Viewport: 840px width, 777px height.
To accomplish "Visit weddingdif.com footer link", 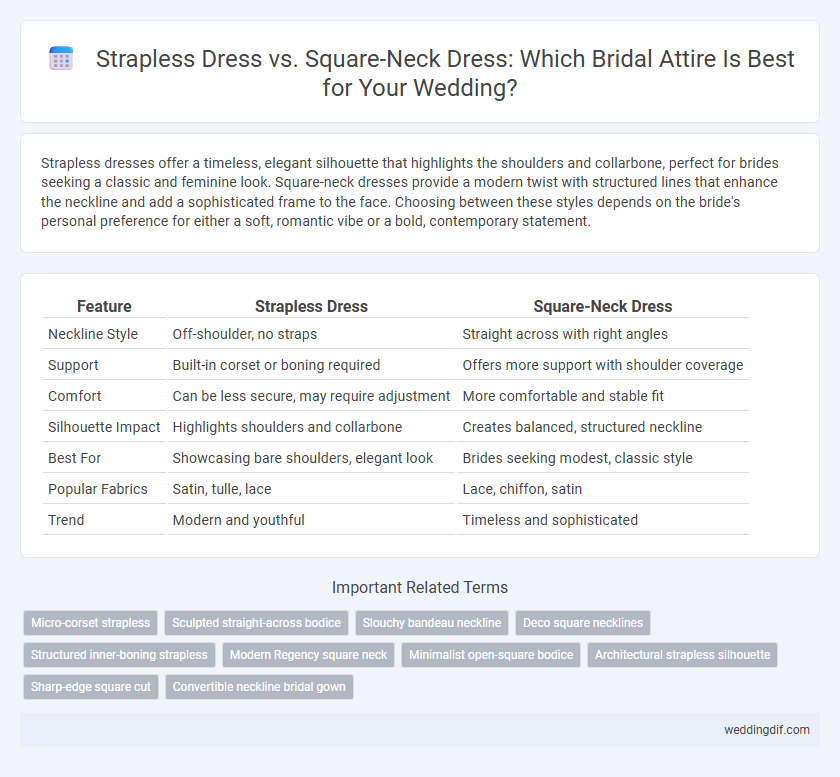I will [767, 730].
